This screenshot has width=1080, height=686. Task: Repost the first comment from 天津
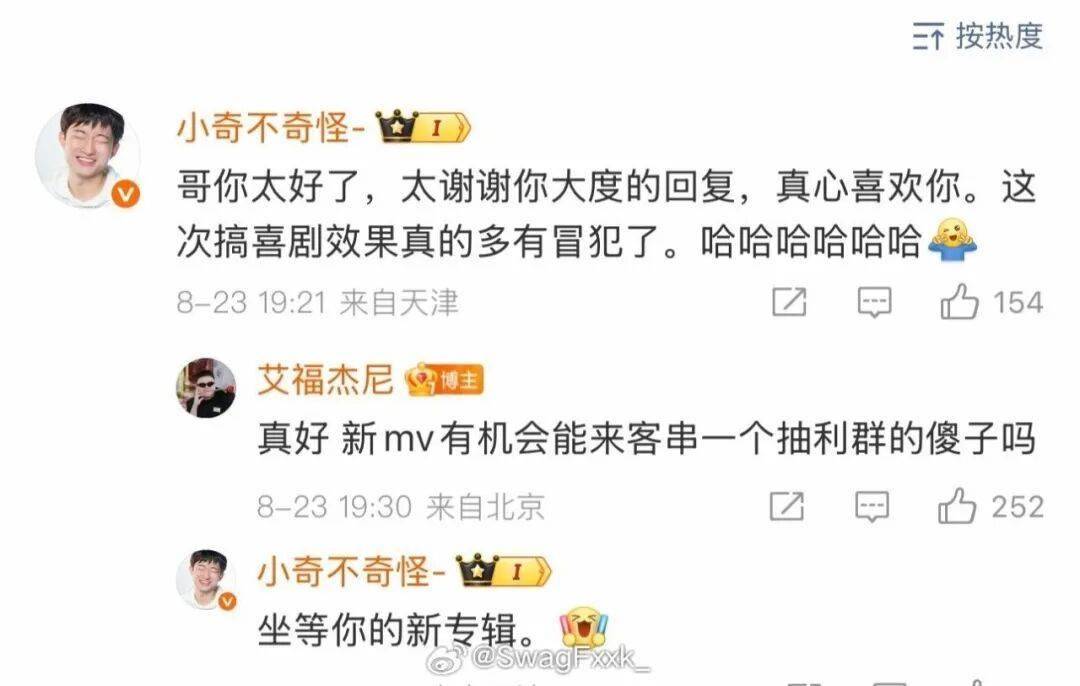[789, 302]
